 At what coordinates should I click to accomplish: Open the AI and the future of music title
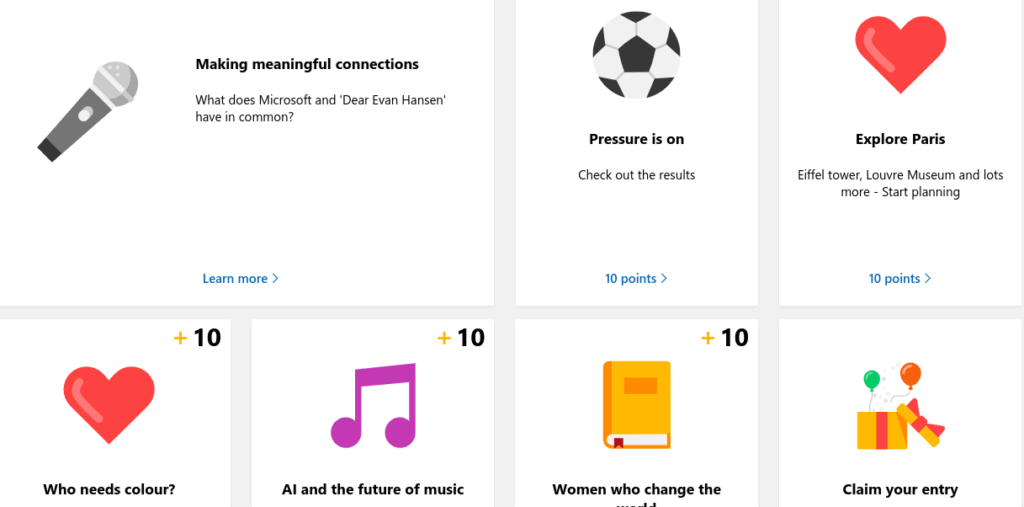(373, 489)
